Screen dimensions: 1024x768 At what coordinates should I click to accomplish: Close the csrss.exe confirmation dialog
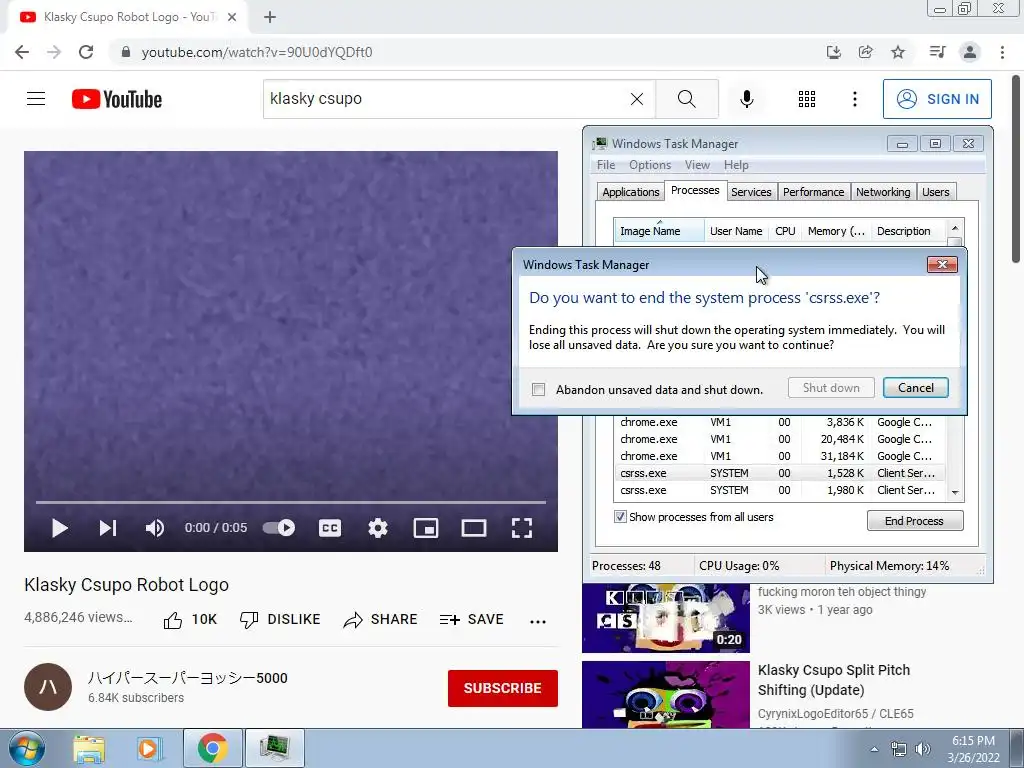coord(942,264)
